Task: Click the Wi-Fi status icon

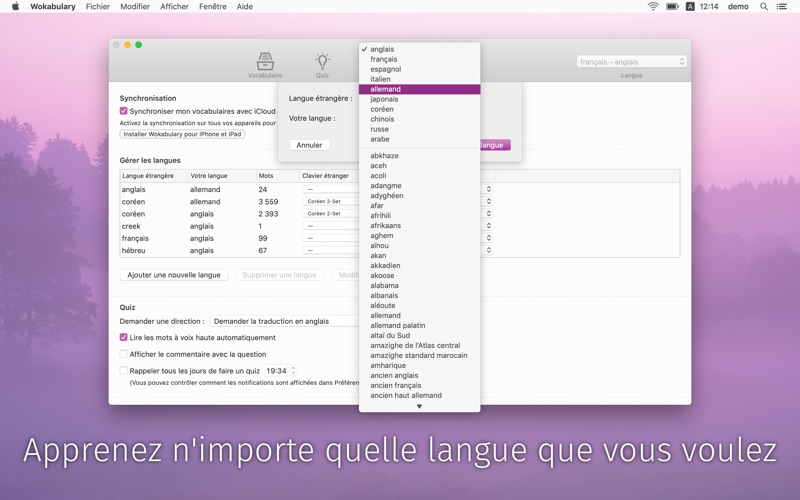Action: pos(653,6)
